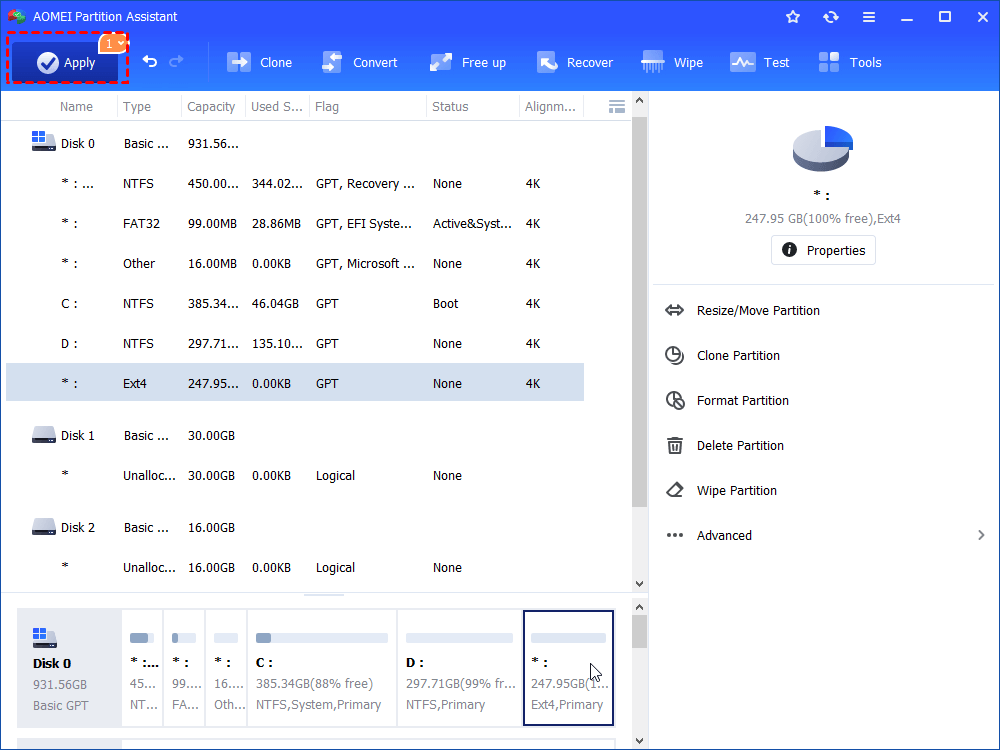Click disk map scrollbar down arrow

pos(640,740)
